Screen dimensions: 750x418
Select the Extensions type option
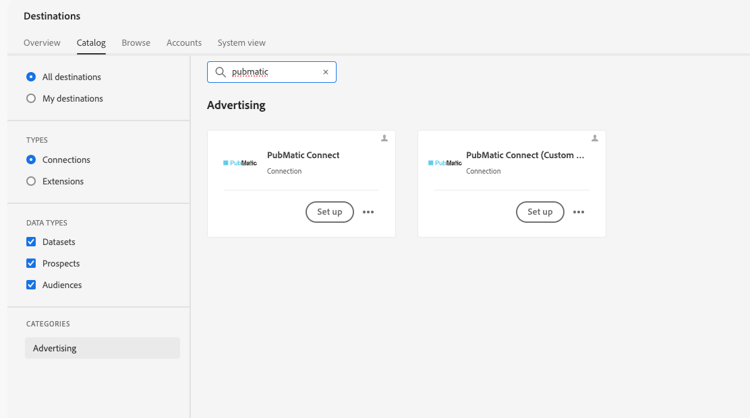click(x=31, y=181)
